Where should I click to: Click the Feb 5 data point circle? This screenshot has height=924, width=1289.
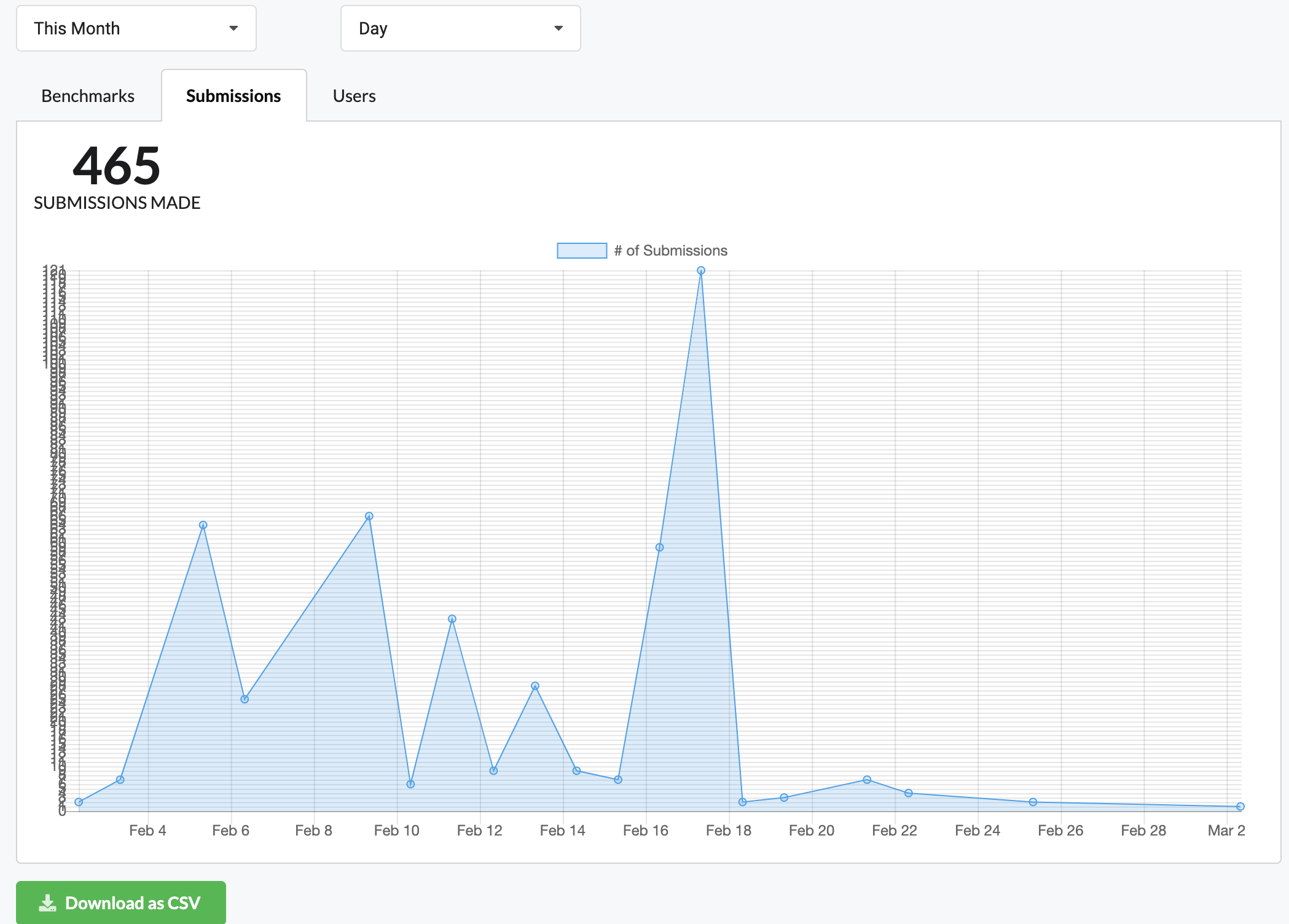[x=203, y=524]
